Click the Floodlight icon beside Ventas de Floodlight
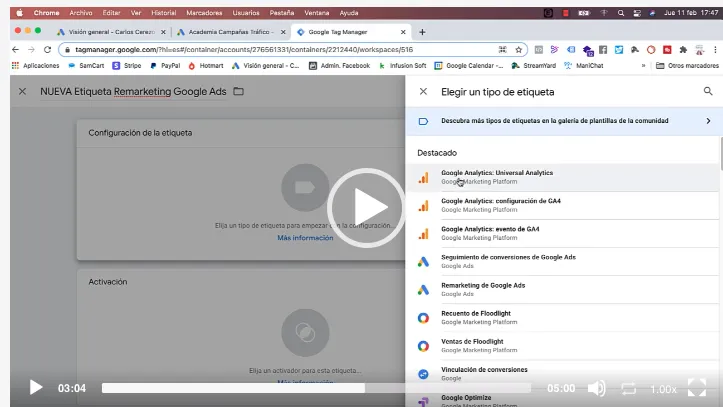The height and width of the screenshot is (407, 723). [423, 346]
